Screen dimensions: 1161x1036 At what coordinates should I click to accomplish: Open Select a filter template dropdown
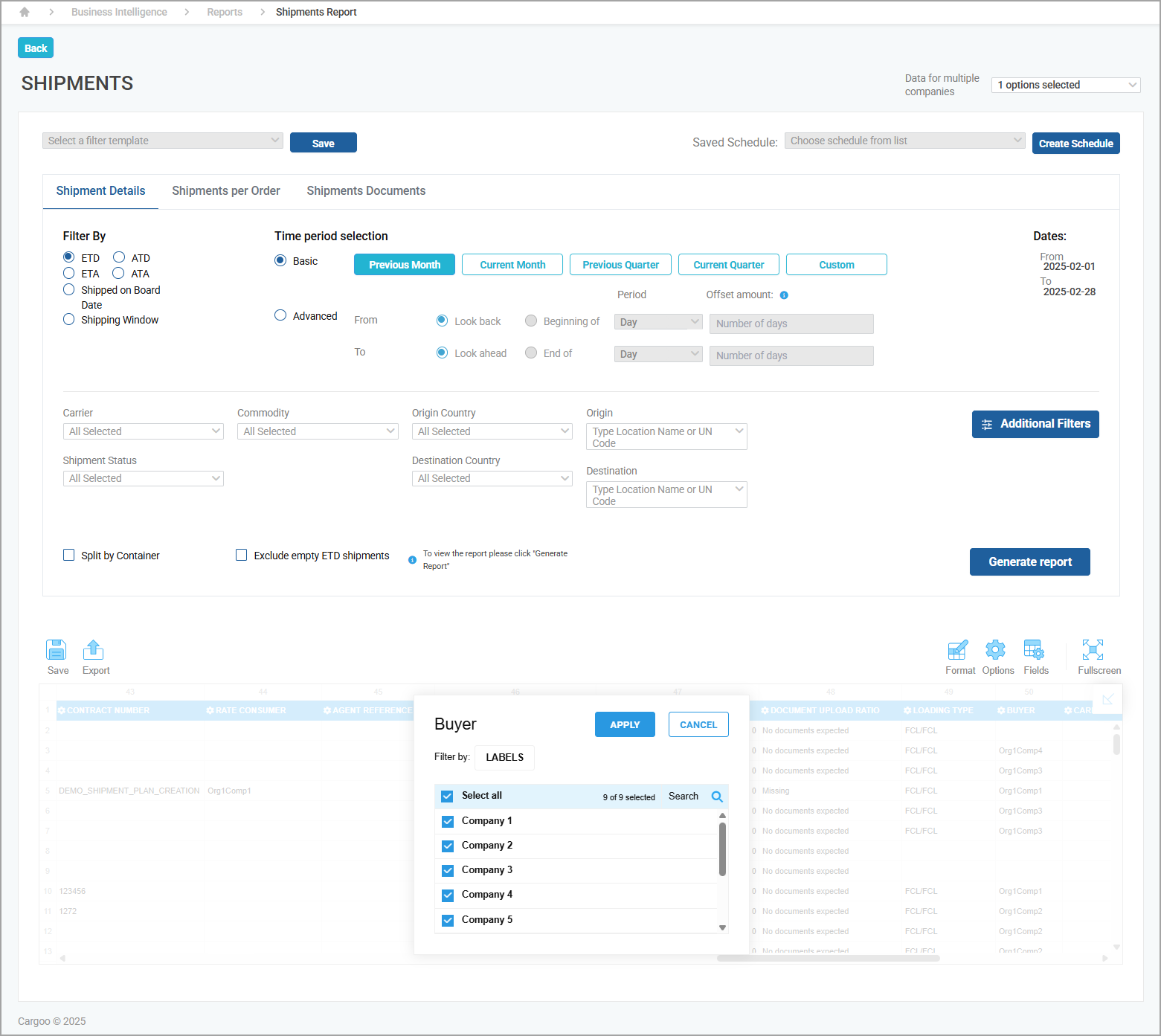pyautogui.click(x=163, y=141)
